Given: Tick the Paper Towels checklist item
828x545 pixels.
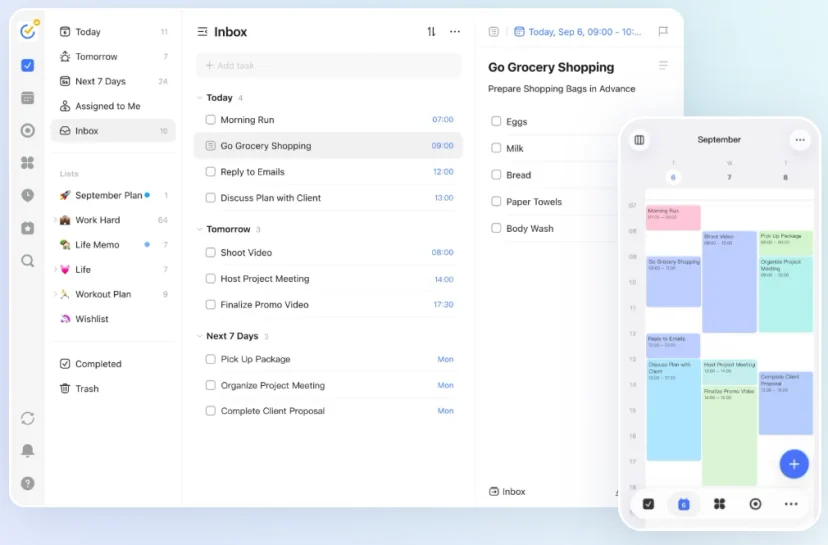Looking at the screenshot, I should coord(496,202).
